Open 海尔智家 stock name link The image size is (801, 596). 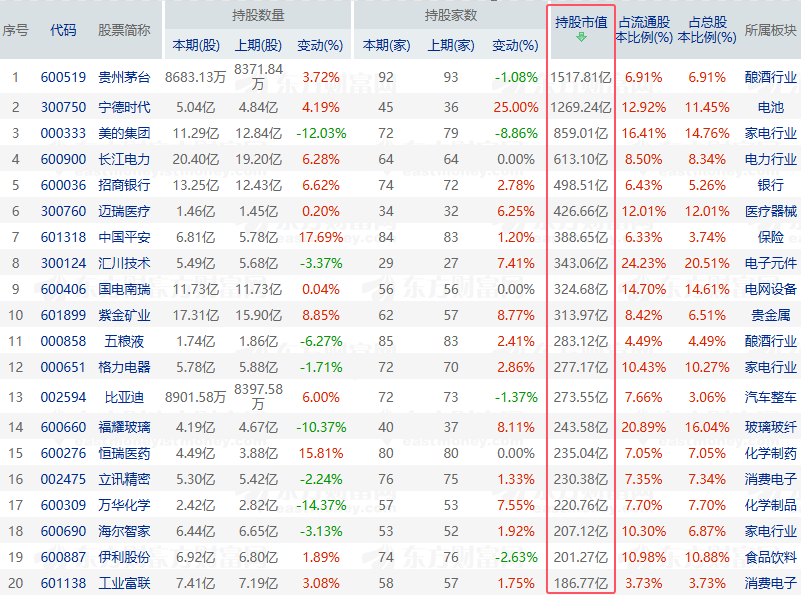pyautogui.click(x=124, y=532)
